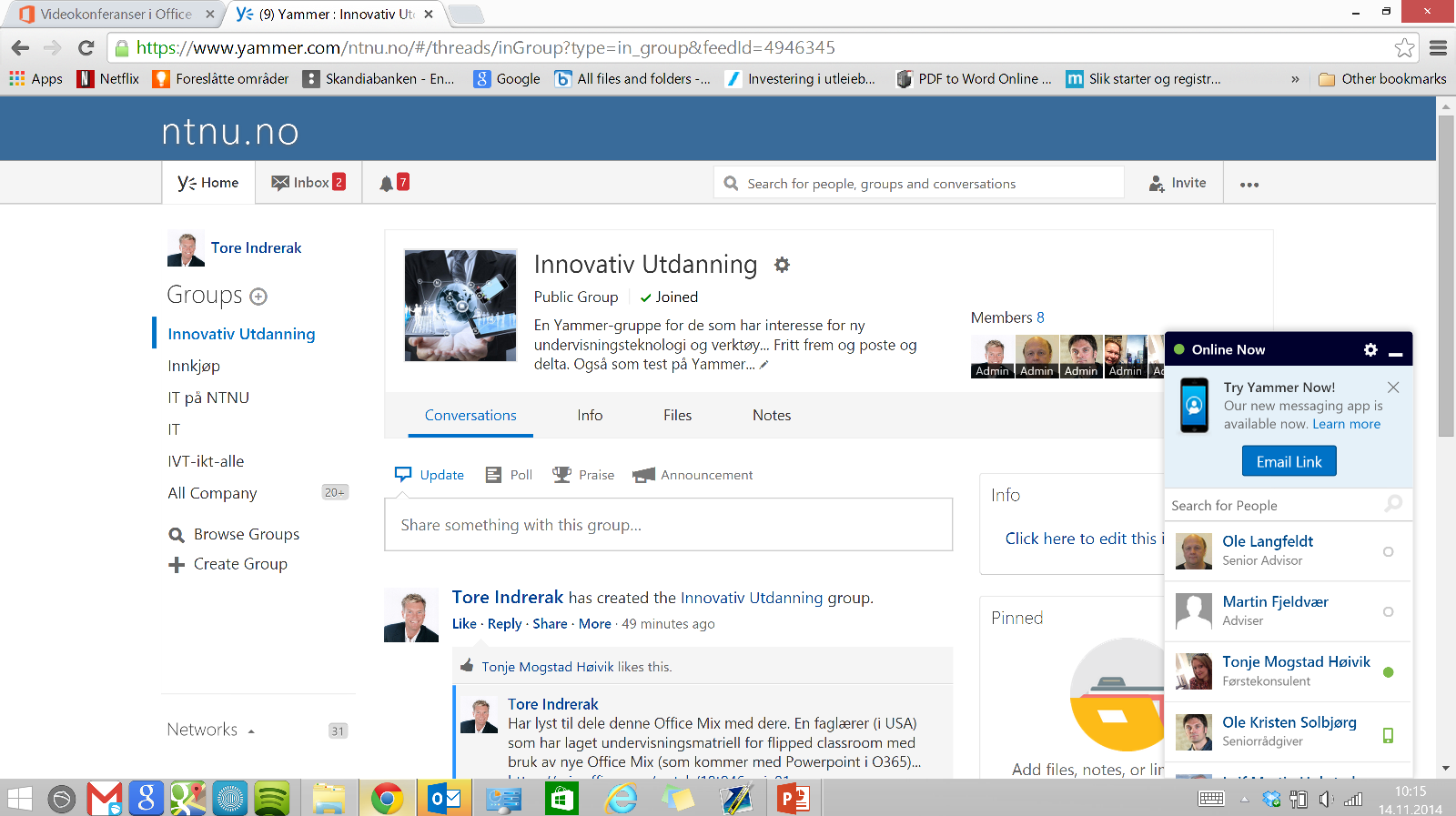Open More options on Tore's post
The height and width of the screenshot is (816, 1456).
(595, 624)
